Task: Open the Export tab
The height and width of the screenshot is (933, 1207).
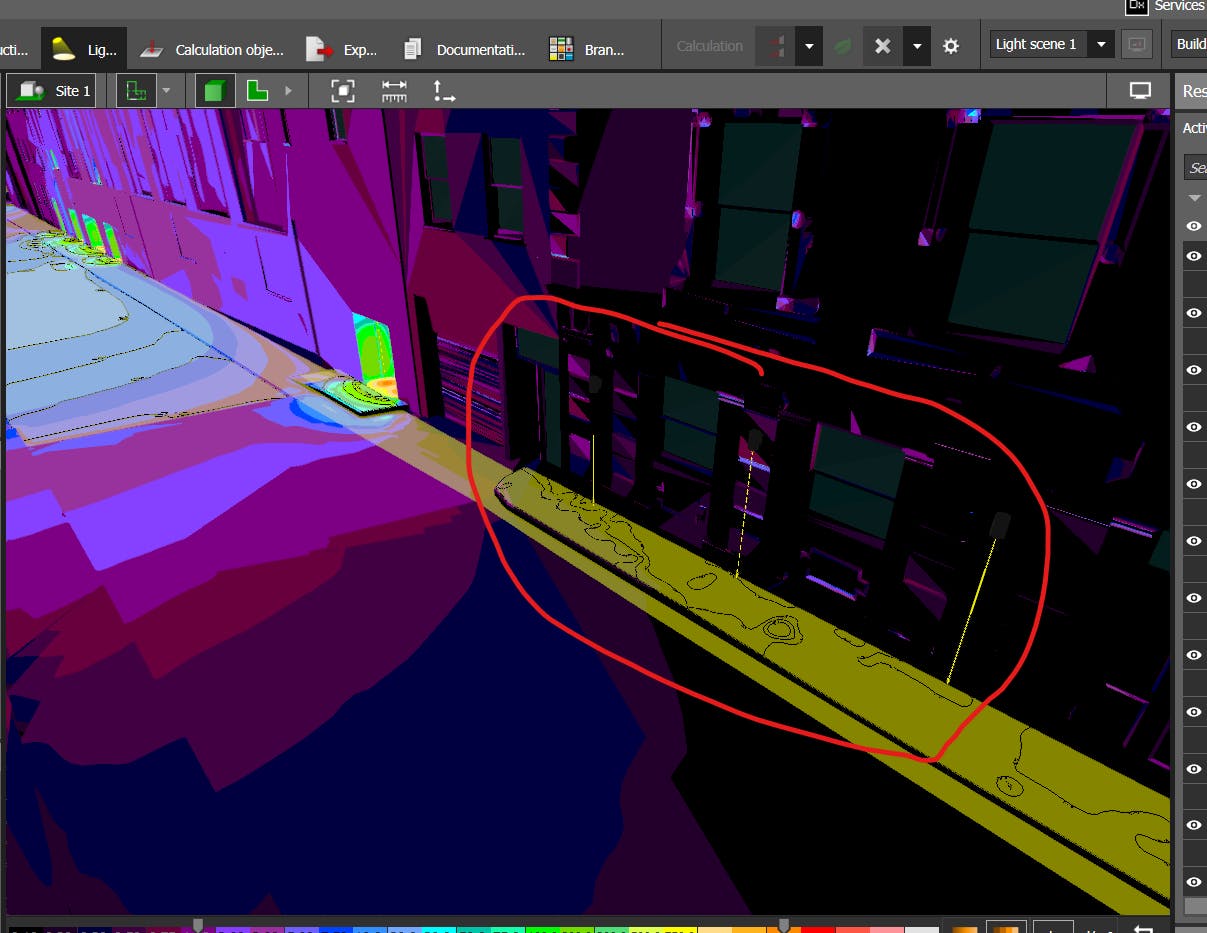Action: click(x=342, y=48)
